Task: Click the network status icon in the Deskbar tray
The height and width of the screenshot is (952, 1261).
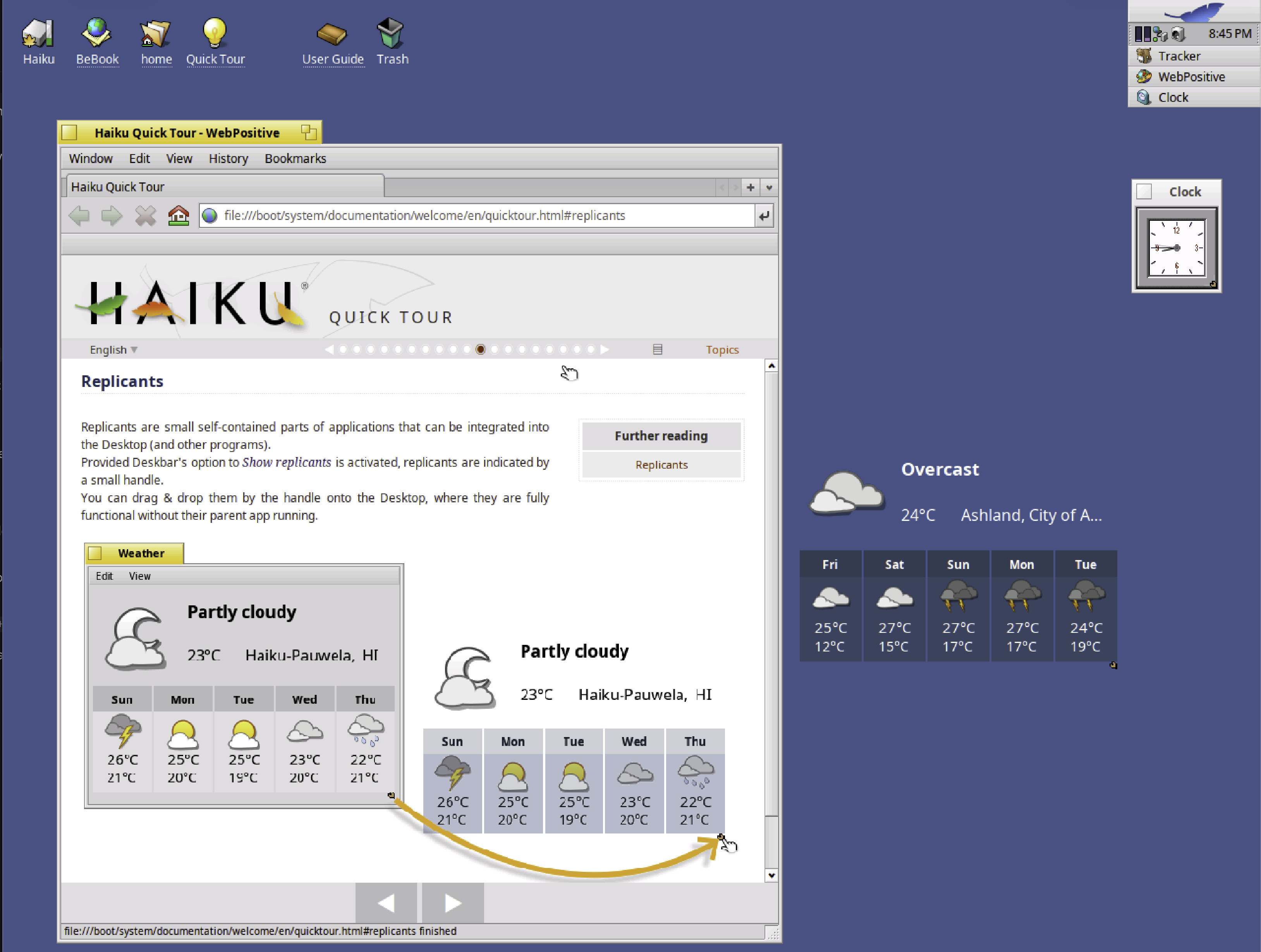Action: click(x=1160, y=34)
